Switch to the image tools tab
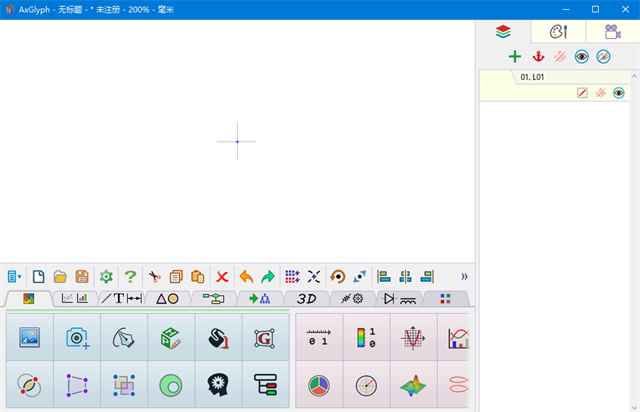The image size is (640, 412). point(29,298)
